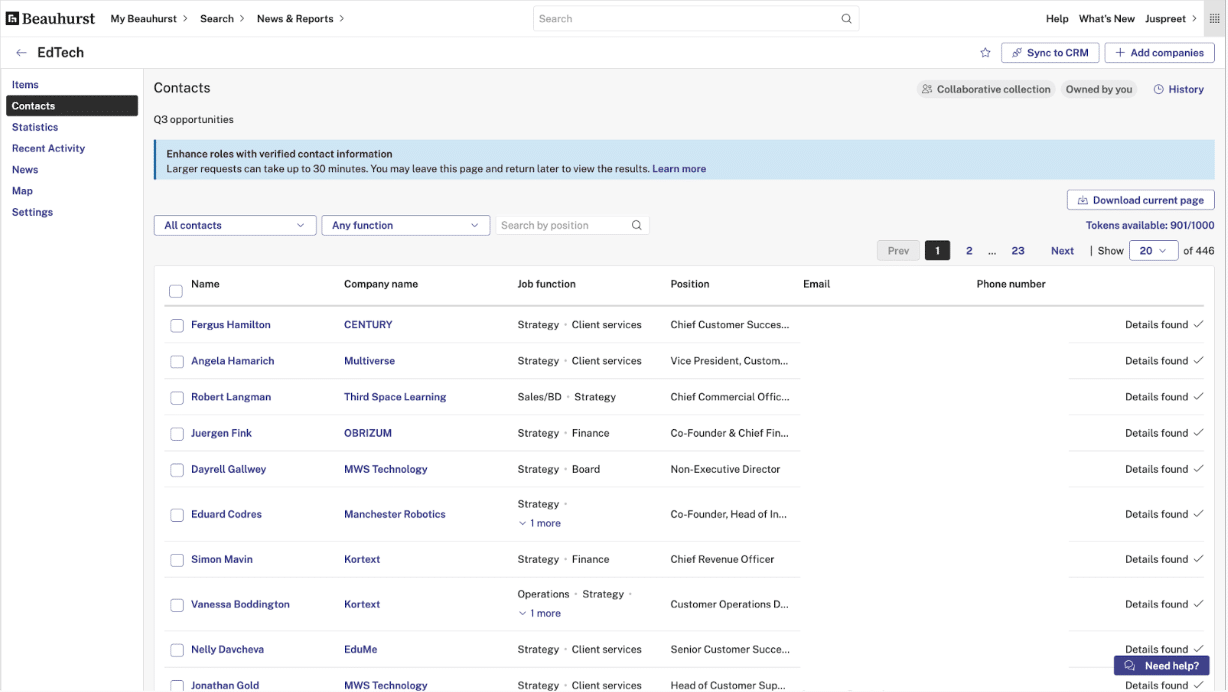Open the apps grid icon in top bar
The height and width of the screenshot is (692, 1228).
(x=1214, y=18)
